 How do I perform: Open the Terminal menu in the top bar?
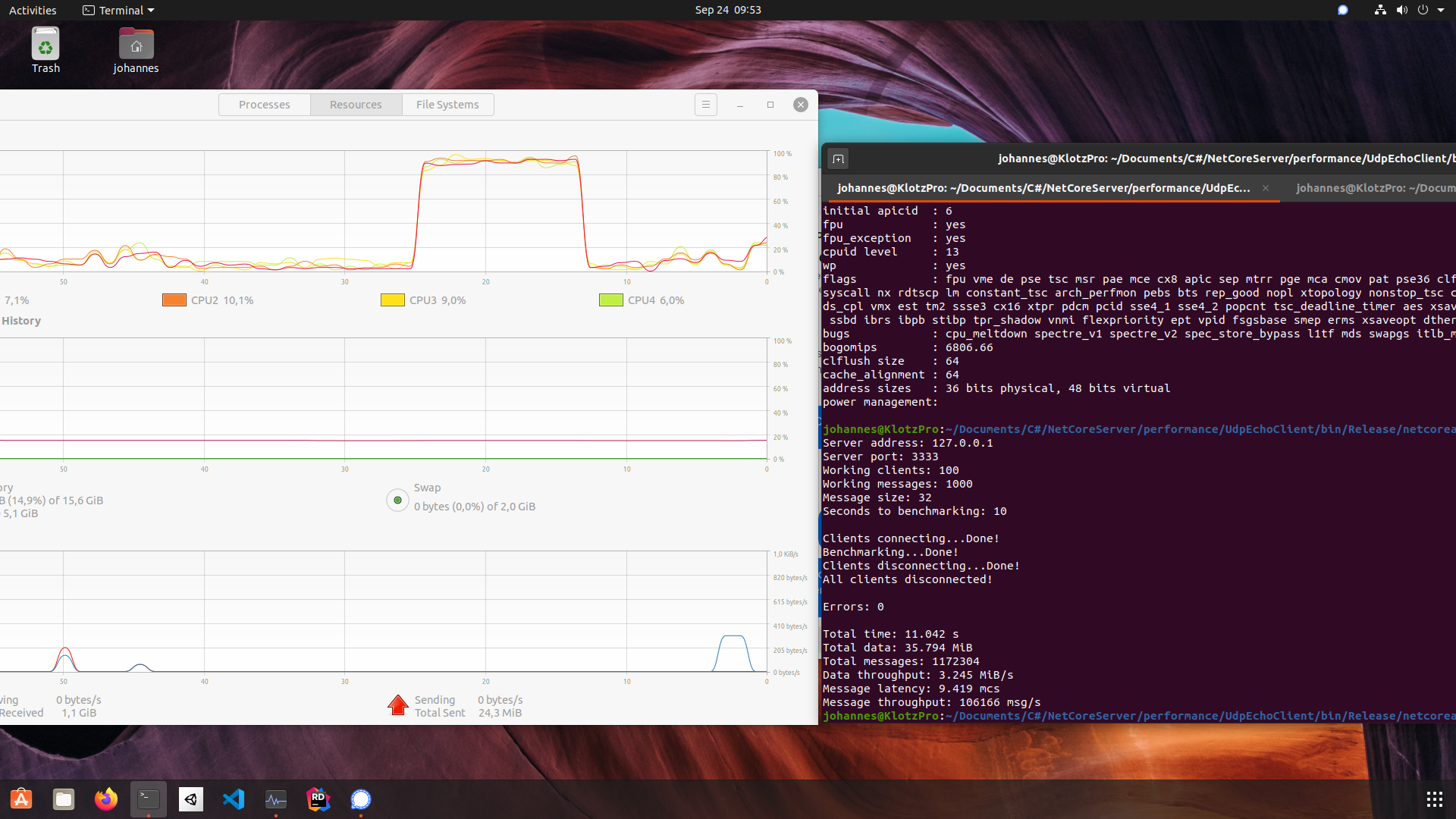click(118, 10)
